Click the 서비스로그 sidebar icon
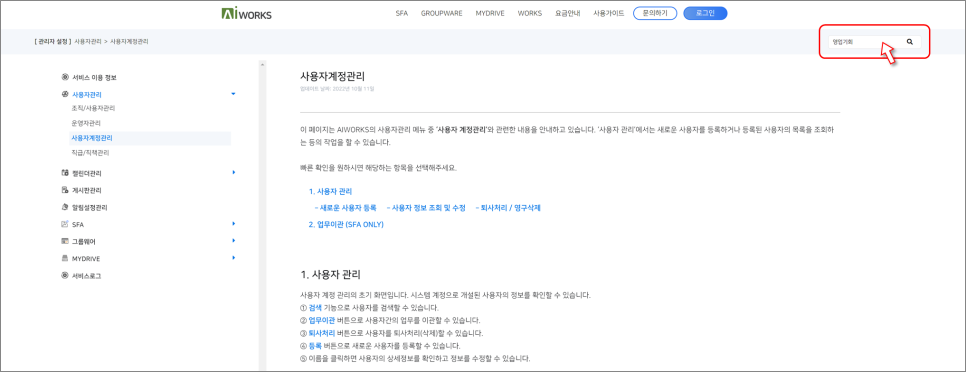Image resolution: width=966 pixels, height=372 pixels. click(65, 275)
